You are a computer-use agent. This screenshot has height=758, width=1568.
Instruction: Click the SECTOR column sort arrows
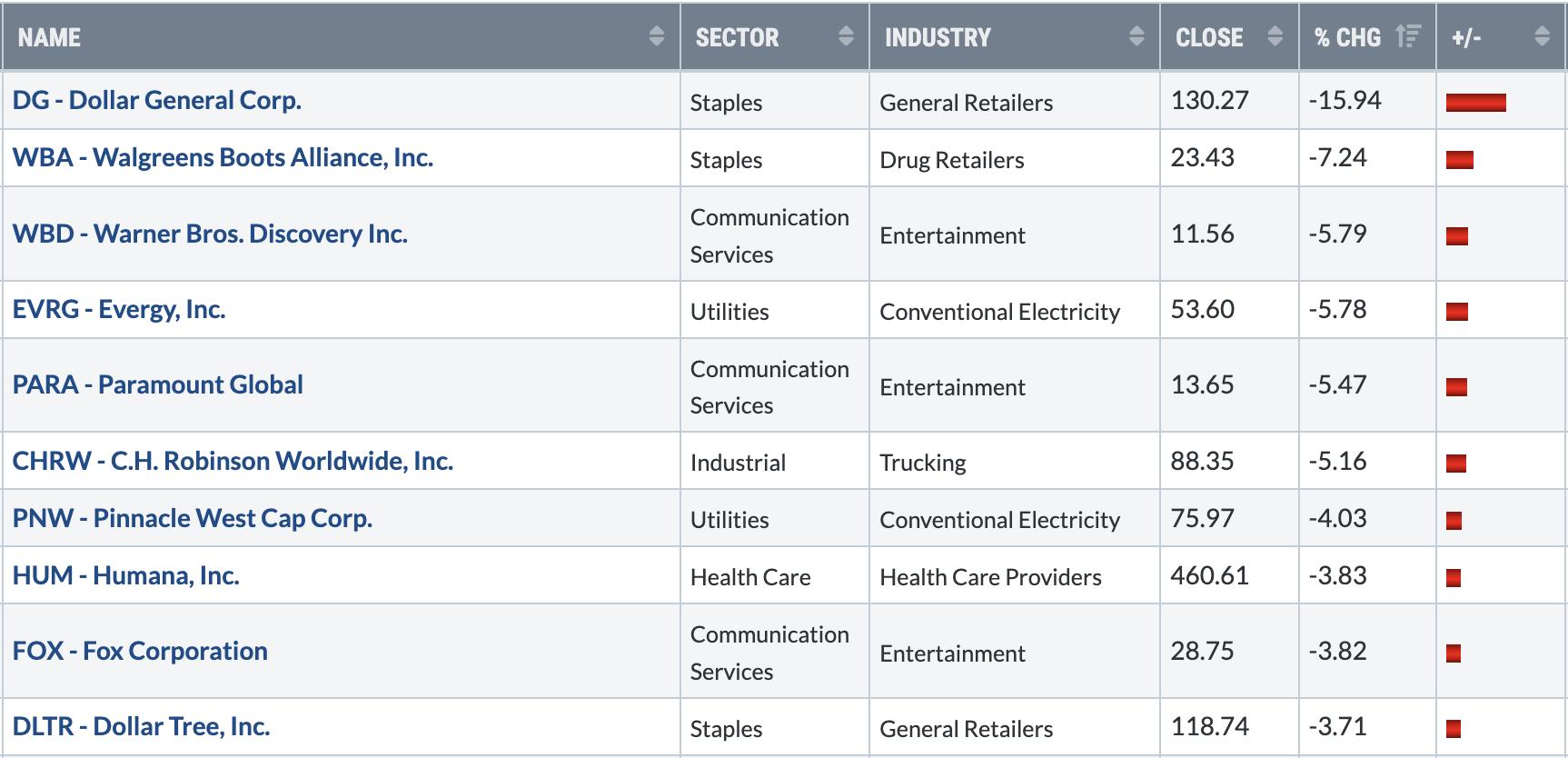coord(846,36)
